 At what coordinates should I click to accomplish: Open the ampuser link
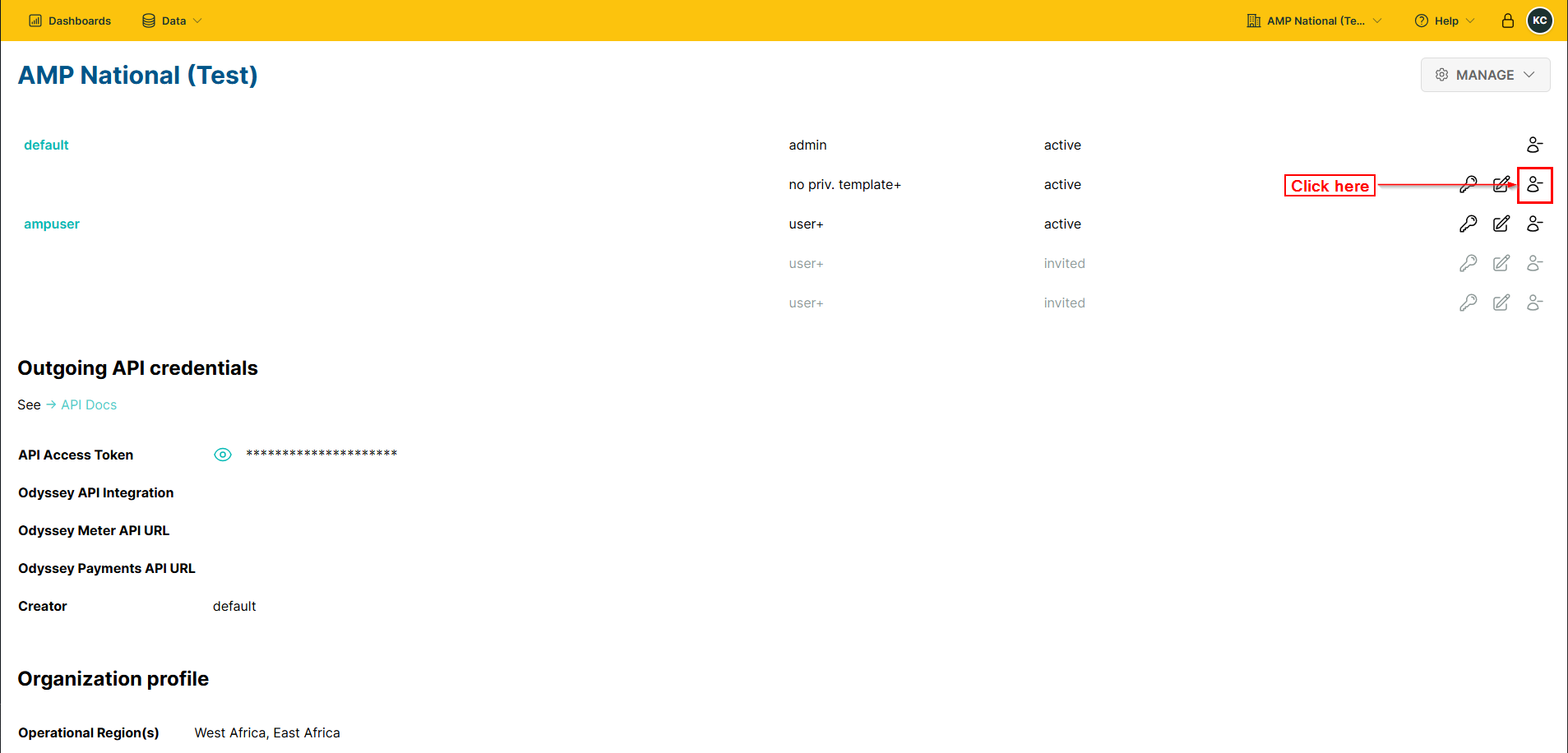click(x=52, y=224)
